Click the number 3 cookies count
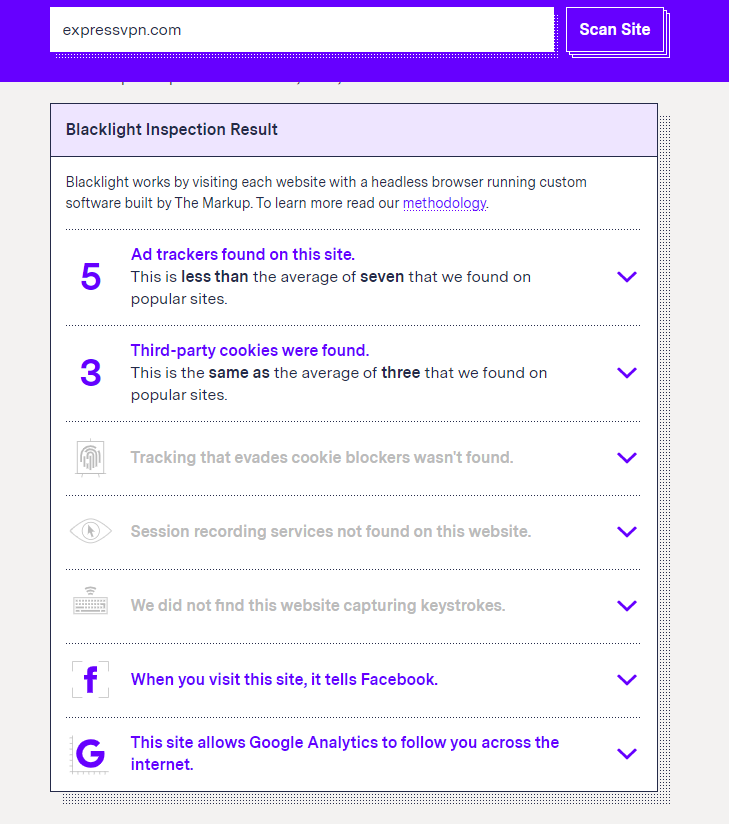This screenshot has height=824, width=729. pos(90,373)
